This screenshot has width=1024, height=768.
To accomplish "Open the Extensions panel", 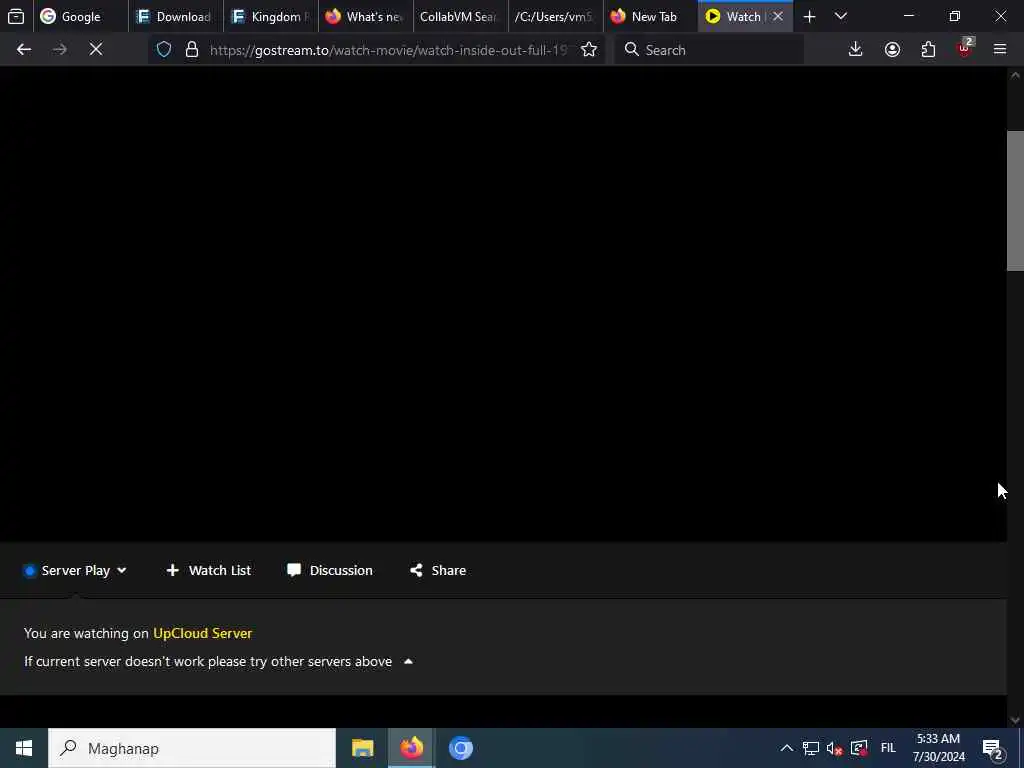I will [928, 50].
